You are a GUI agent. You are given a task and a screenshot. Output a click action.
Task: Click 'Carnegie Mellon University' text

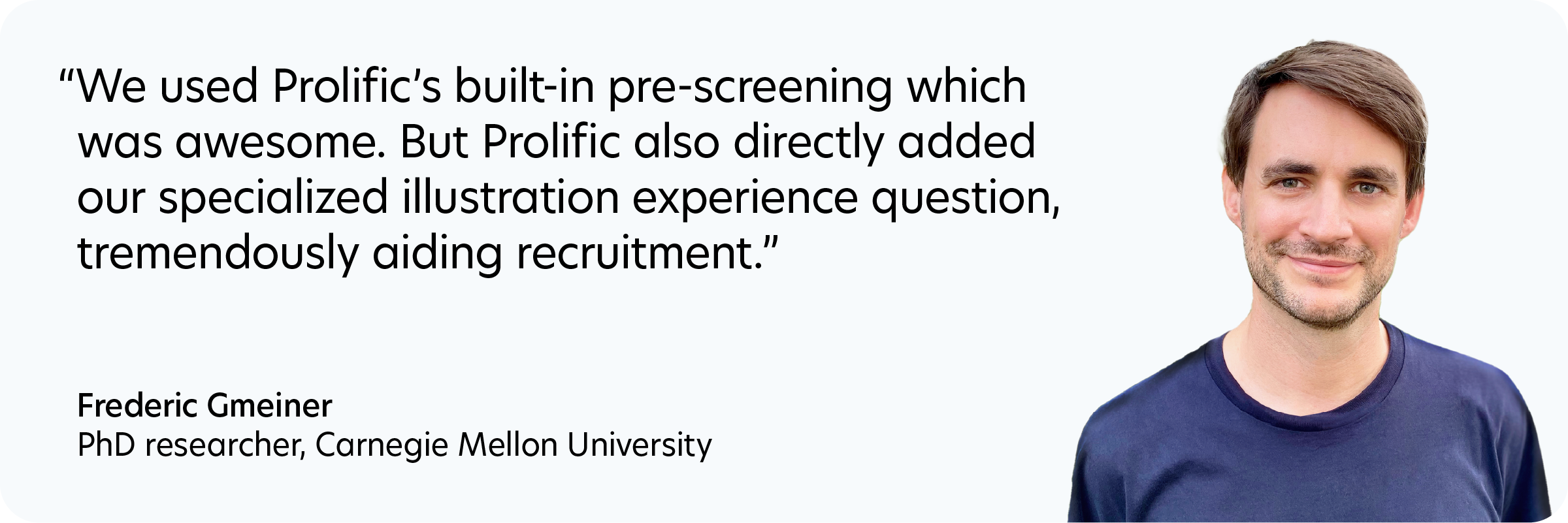[x=514, y=446]
